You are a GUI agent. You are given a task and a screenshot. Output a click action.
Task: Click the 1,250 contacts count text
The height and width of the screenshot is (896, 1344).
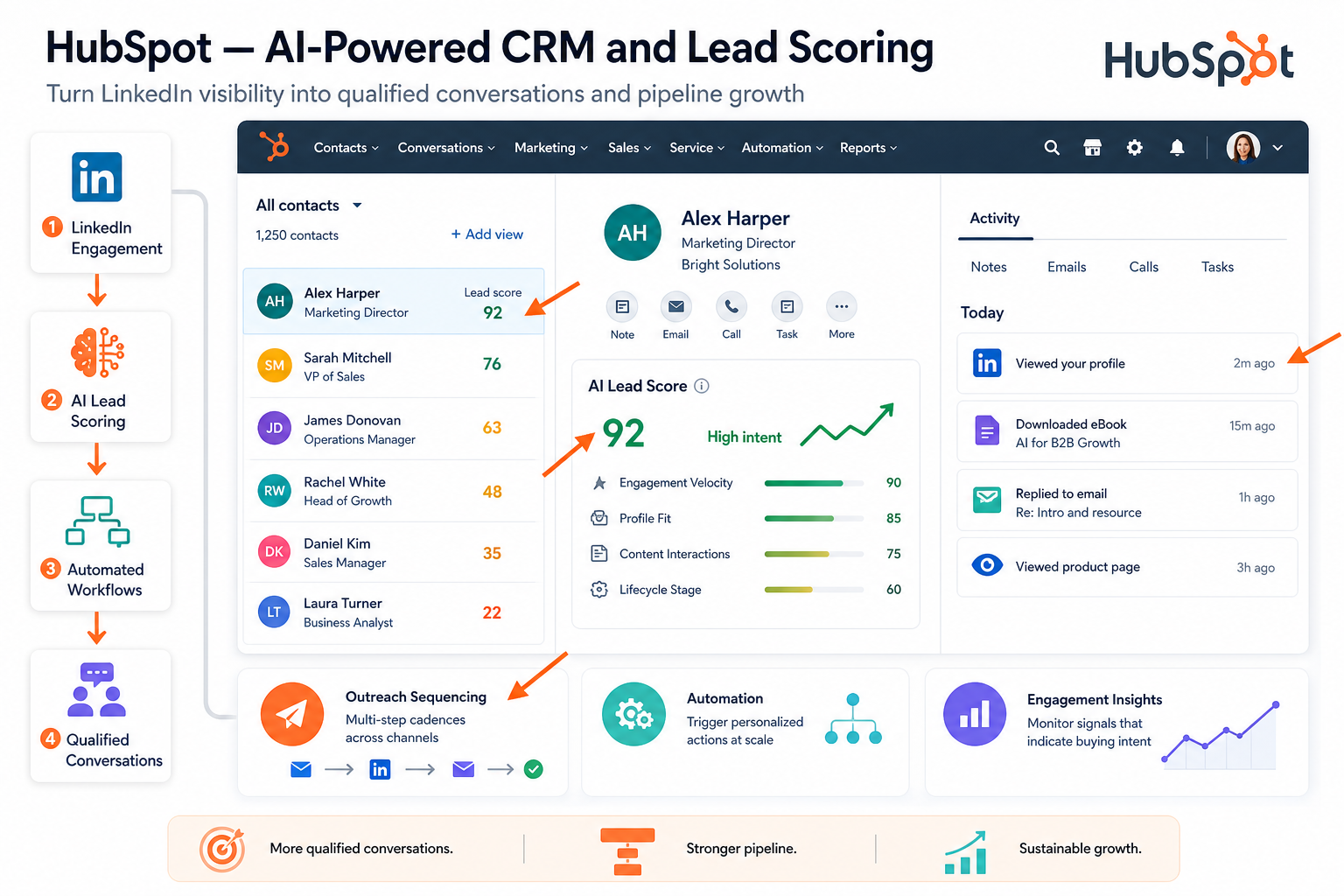click(297, 235)
